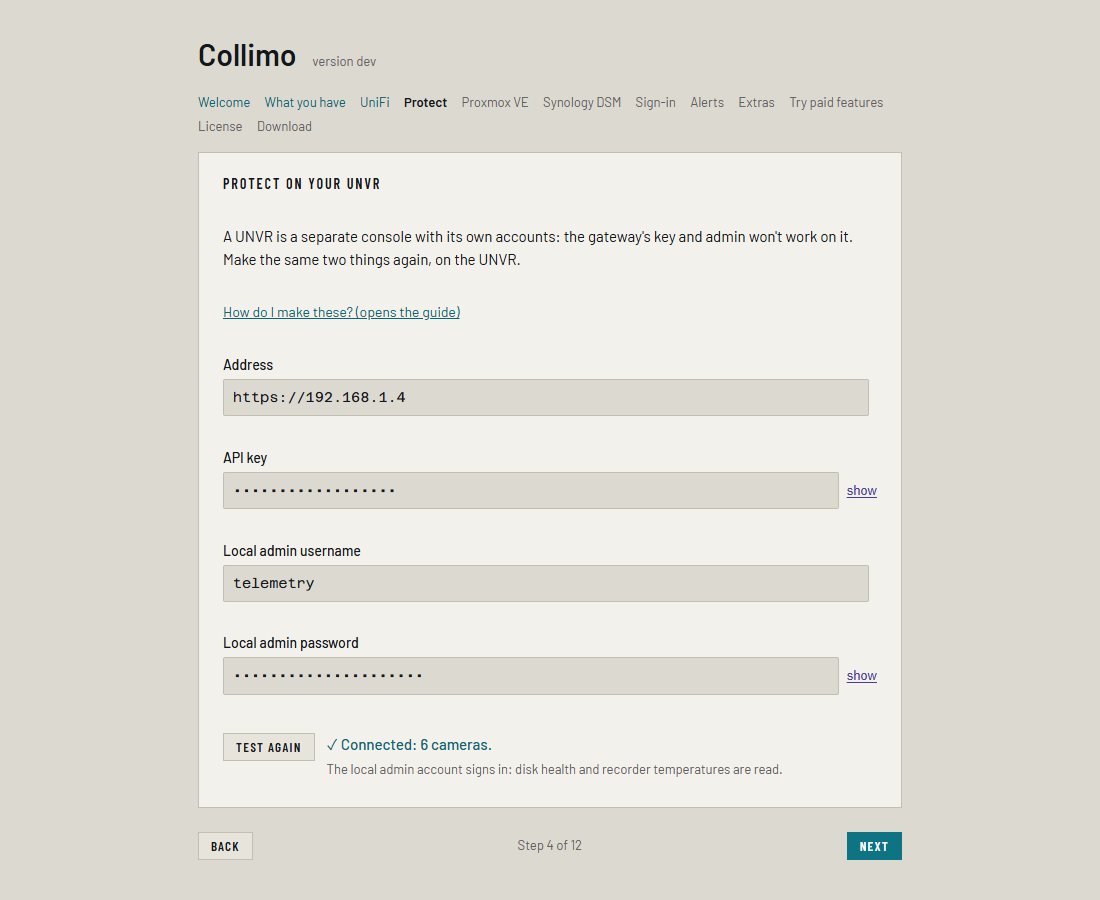1100x900 pixels.
Task: Show the API key value
Action: pyautogui.click(x=861, y=490)
